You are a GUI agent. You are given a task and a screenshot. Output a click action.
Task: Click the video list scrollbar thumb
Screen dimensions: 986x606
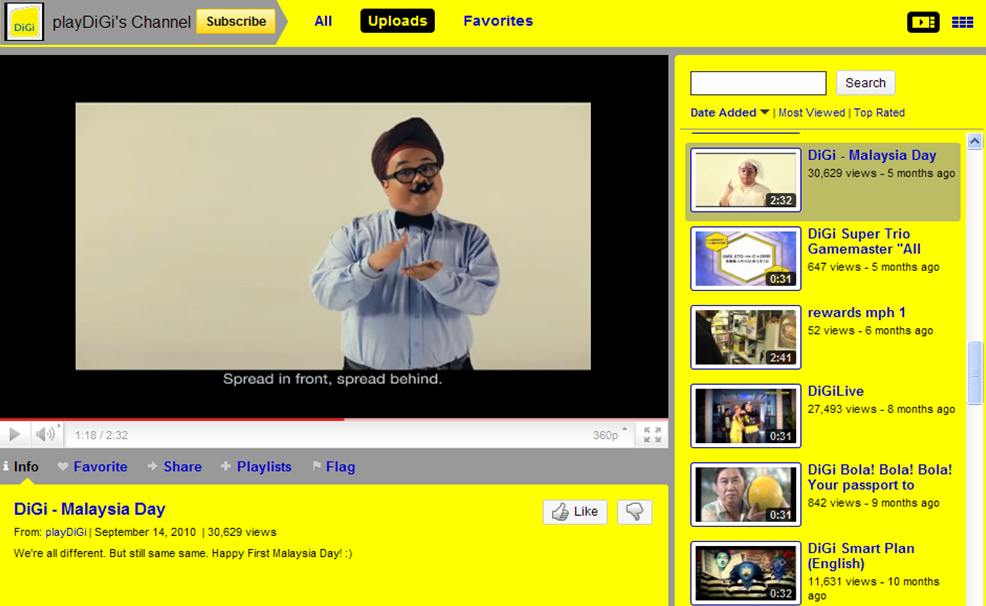click(974, 372)
